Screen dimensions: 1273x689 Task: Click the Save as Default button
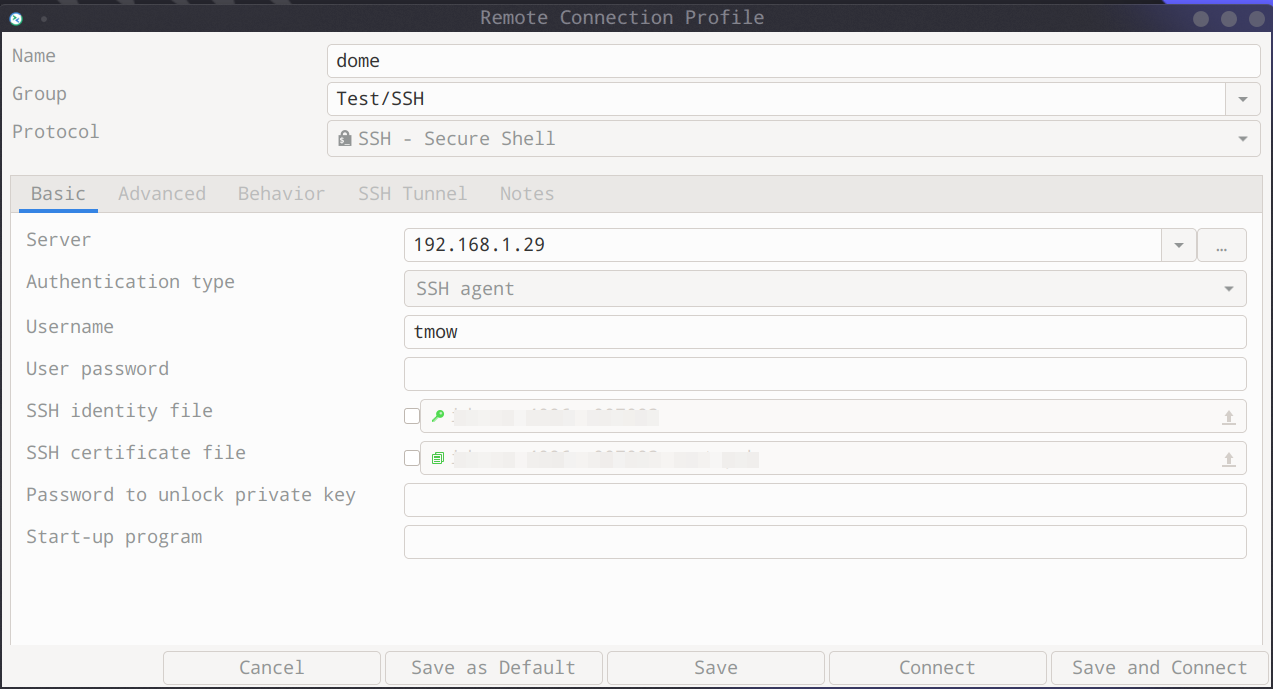(x=493, y=668)
